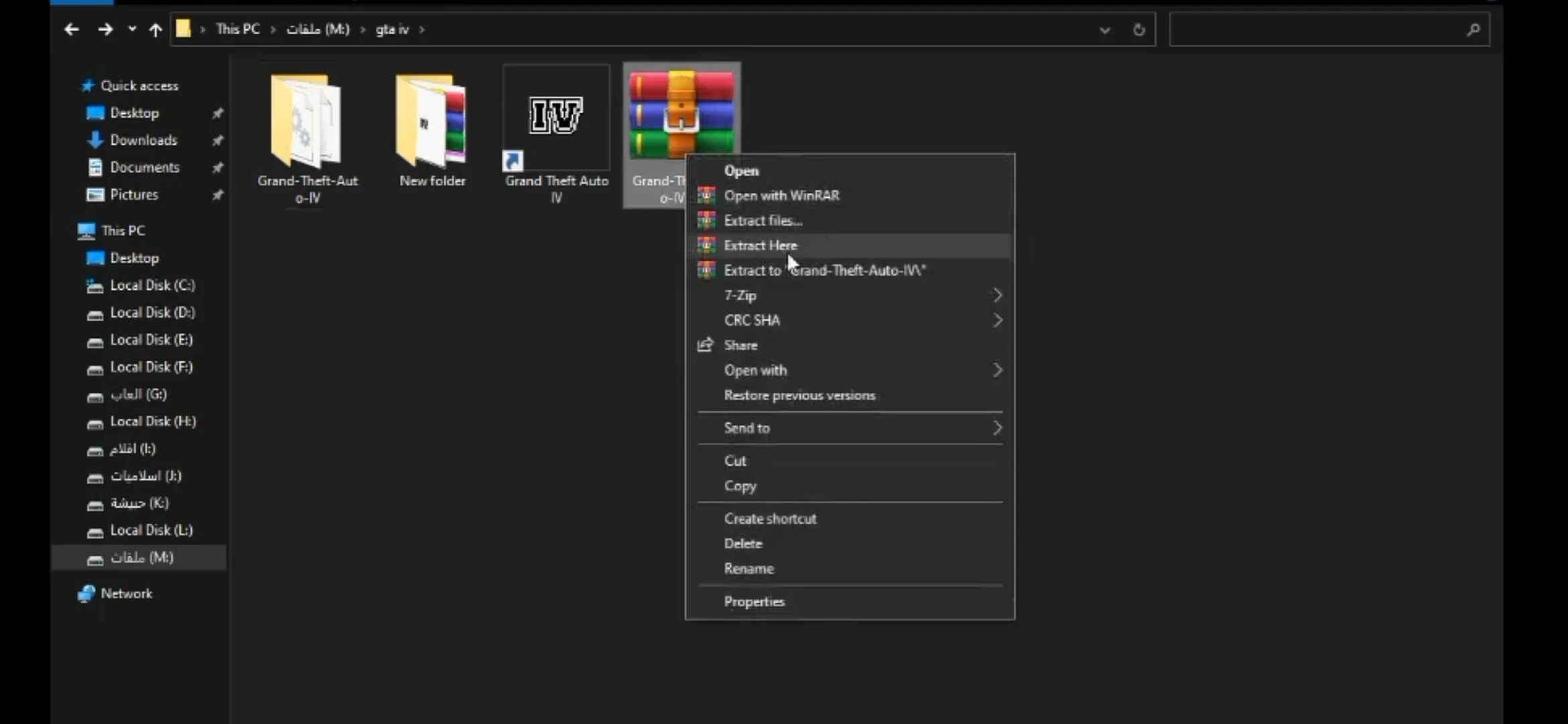Click inside the search box
This screenshot has width=1568, height=724.
tap(1313, 29)
